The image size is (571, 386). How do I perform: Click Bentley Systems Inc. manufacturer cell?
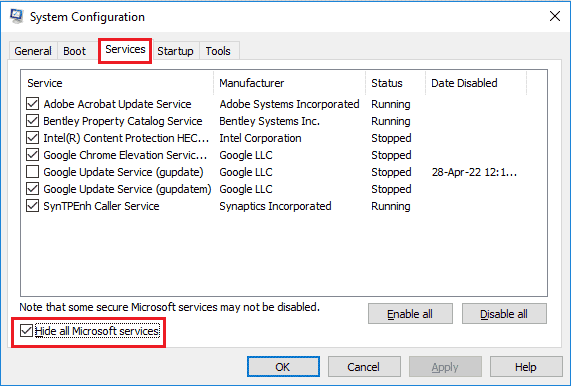tap(269, 121)
